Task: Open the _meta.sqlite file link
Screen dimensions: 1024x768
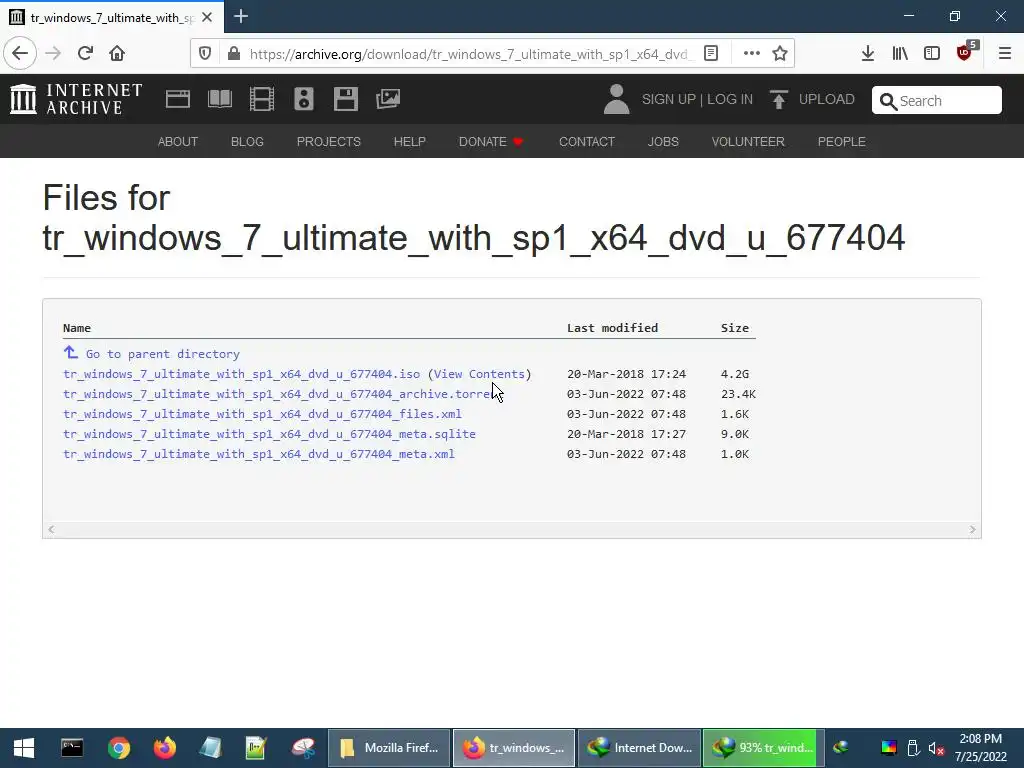Action: coord(269,434)
